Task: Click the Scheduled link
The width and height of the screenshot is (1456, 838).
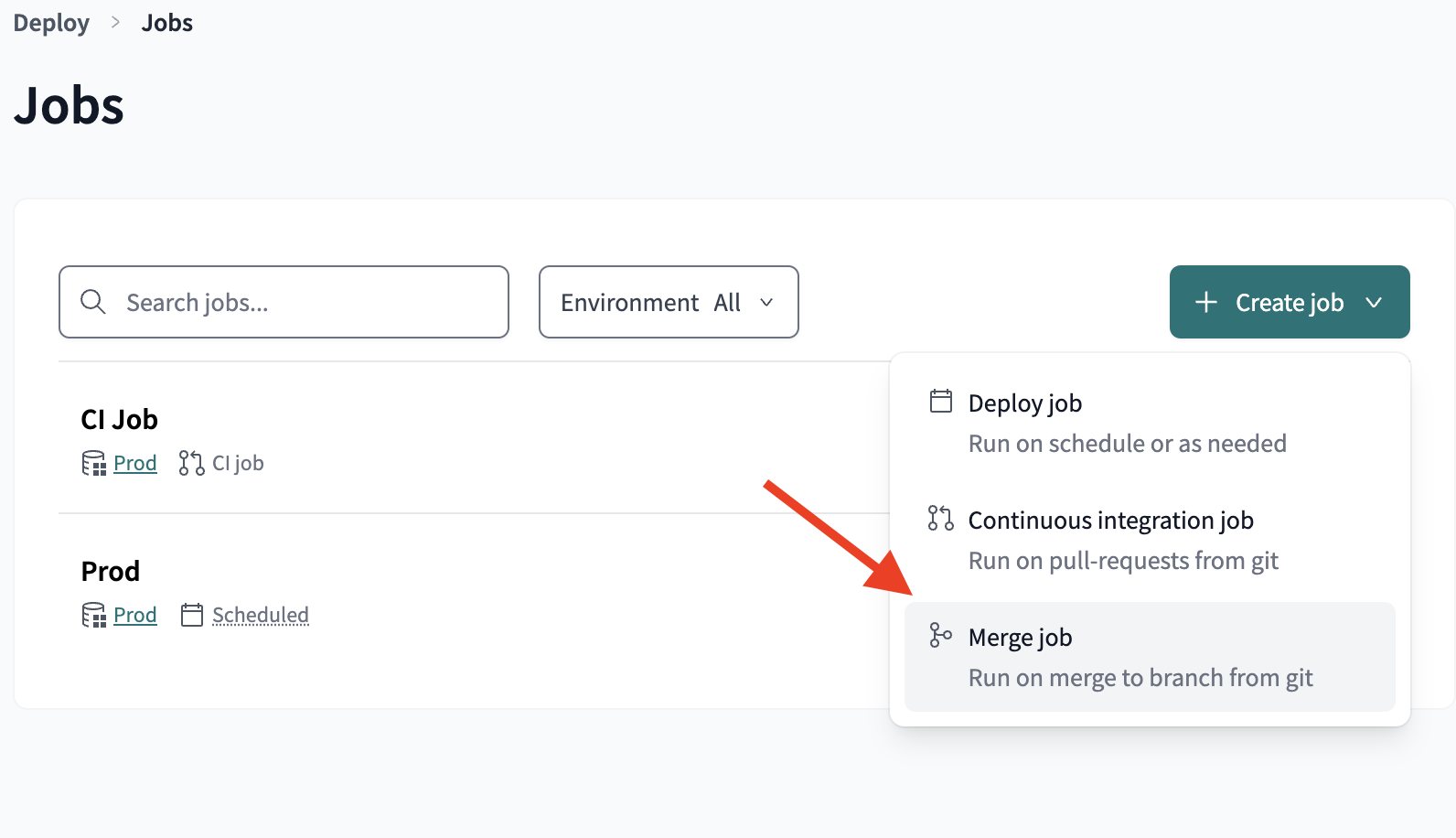Action: click(261, 615)
